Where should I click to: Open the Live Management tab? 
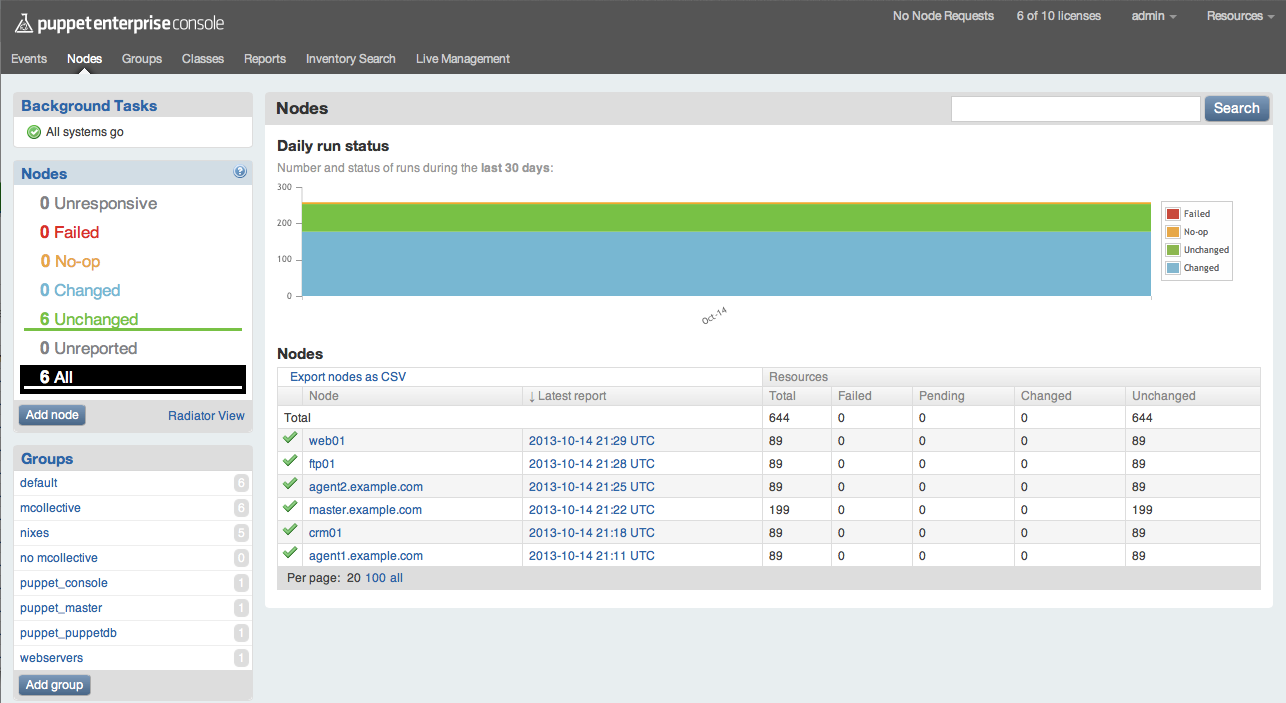463,59
